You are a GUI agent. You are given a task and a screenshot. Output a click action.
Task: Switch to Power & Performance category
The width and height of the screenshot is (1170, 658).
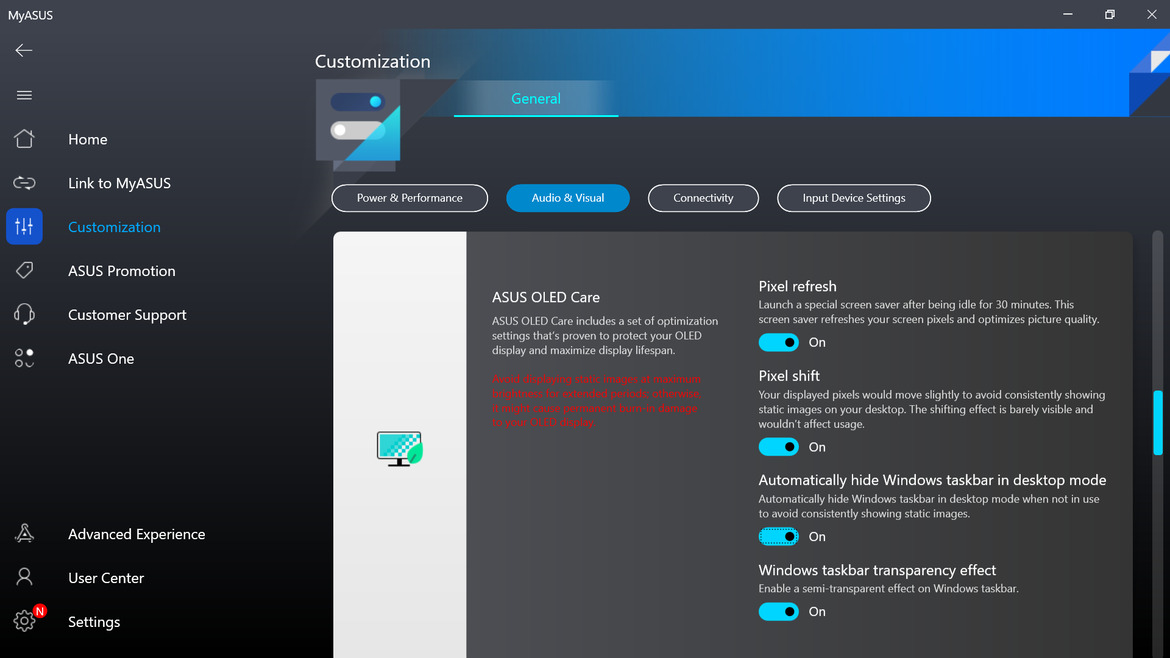410,198
